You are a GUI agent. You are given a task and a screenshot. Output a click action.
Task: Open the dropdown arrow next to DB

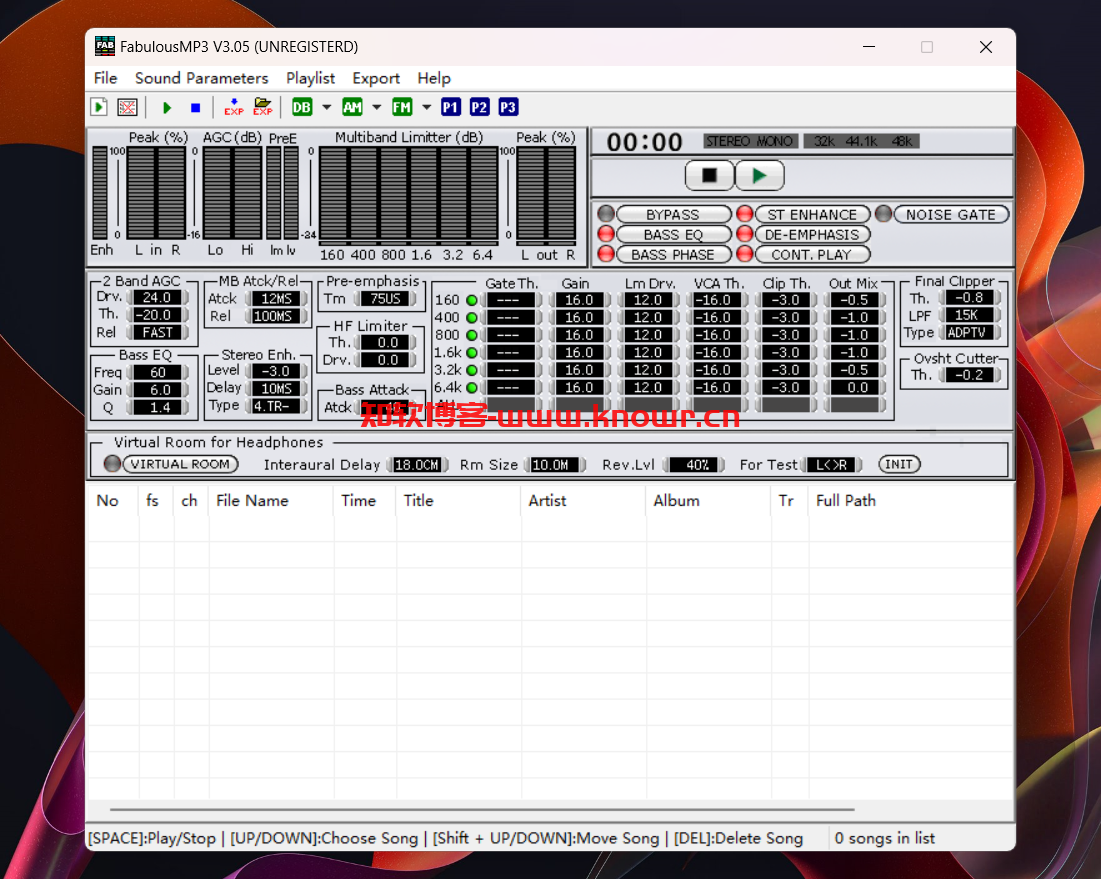click(327, 107)
